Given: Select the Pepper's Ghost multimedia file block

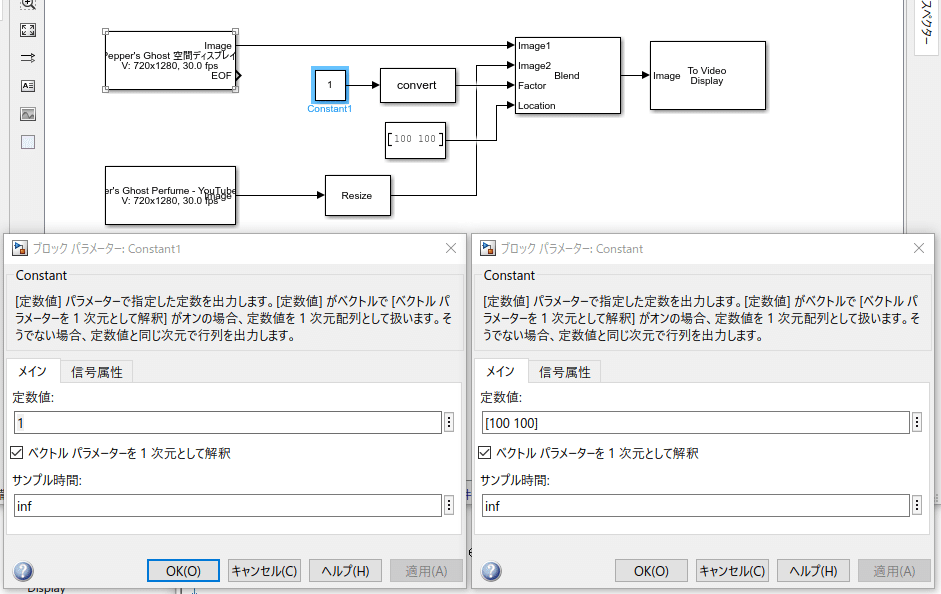Looking at the screenshot, I should [x=170, y=61].
